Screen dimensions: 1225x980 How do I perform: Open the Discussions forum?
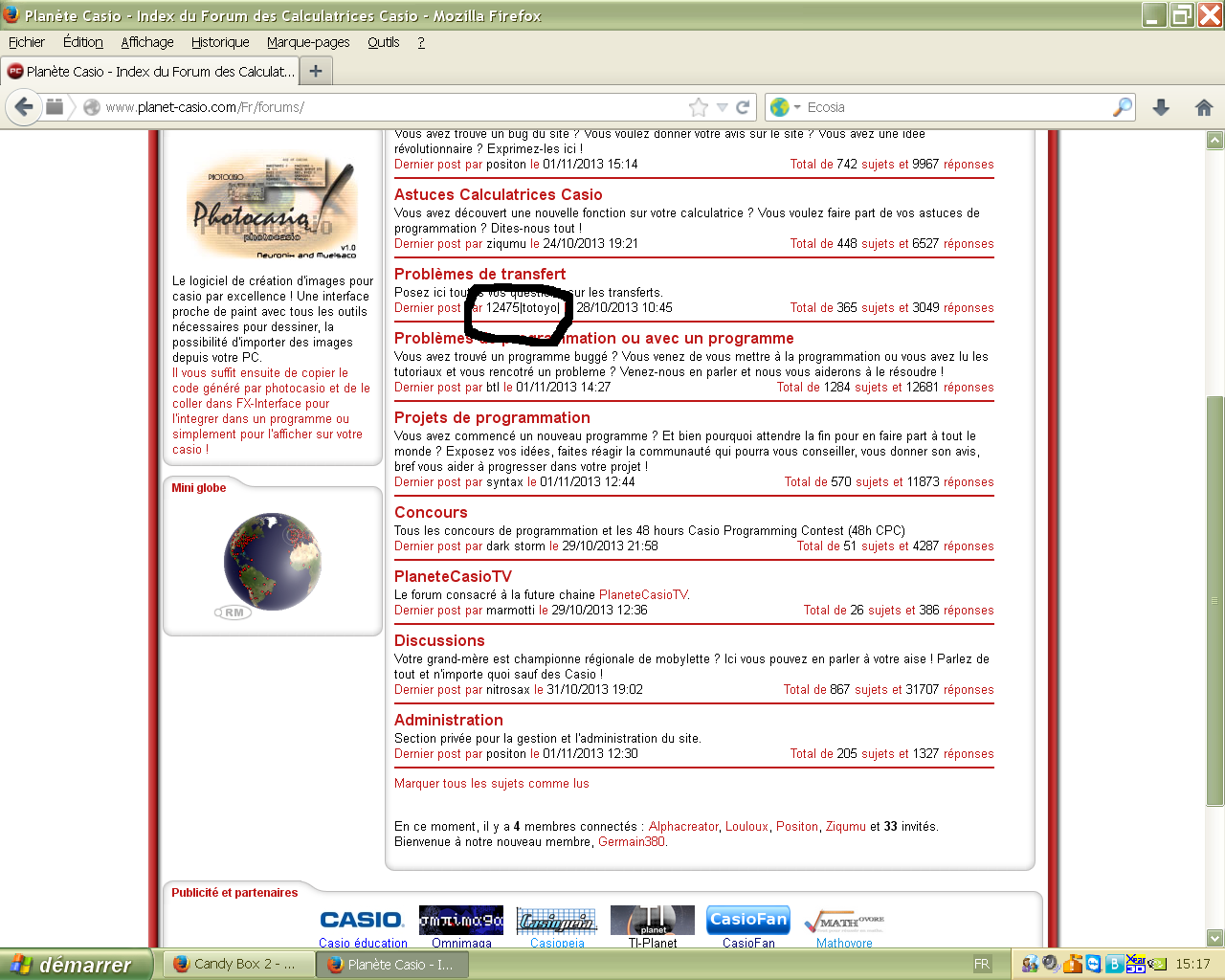[439, 640]
